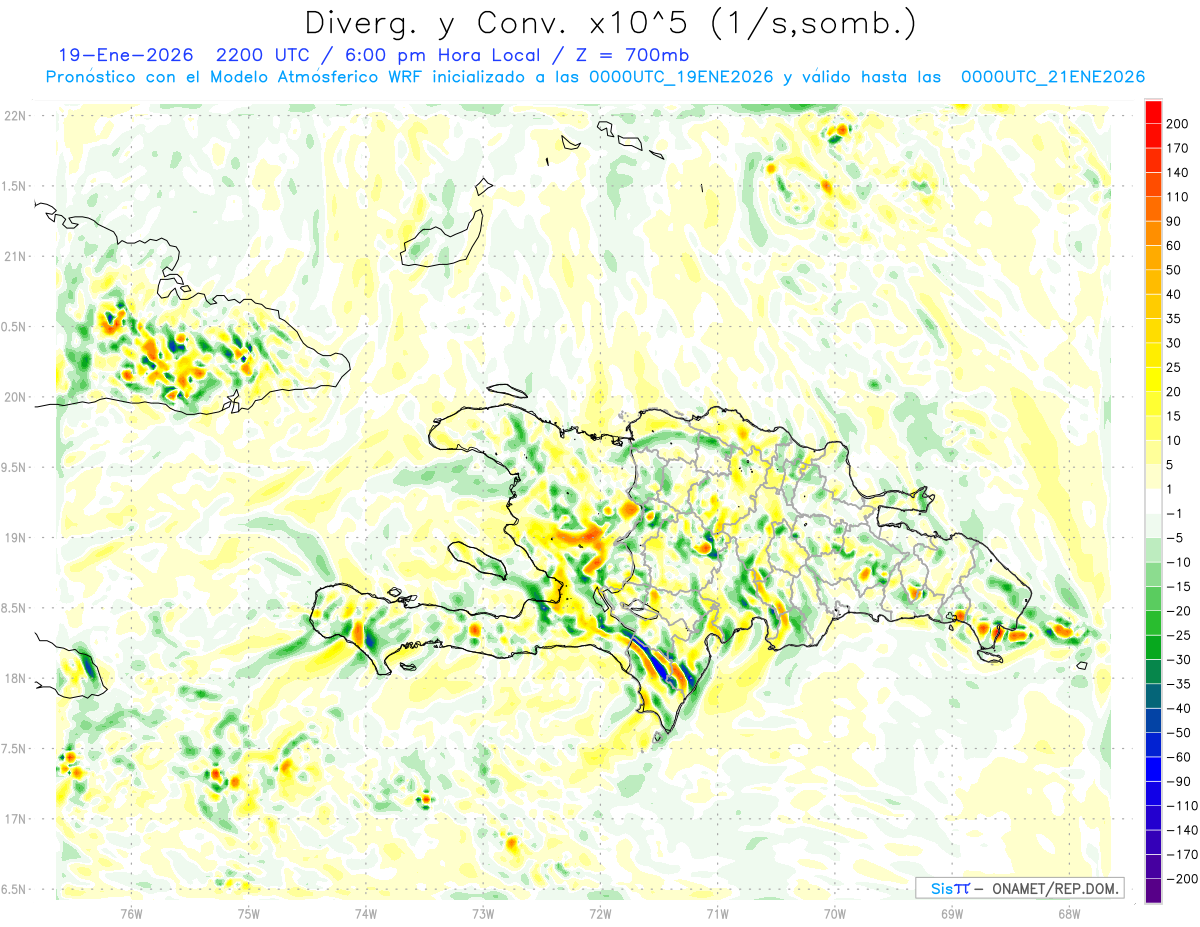Click the '20N' latitude label
The width and height of the screenshot is (1200, 927).
pyautogui.click(x=15, y=397)
